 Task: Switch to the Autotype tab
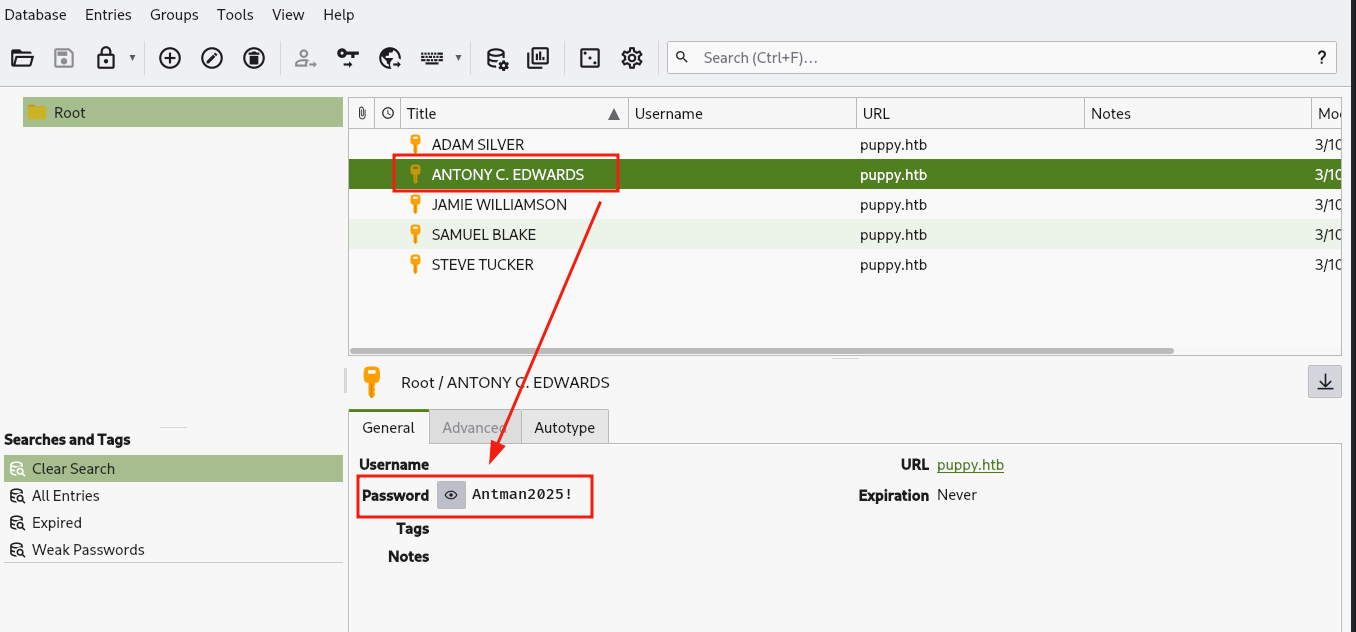point(564,428)
